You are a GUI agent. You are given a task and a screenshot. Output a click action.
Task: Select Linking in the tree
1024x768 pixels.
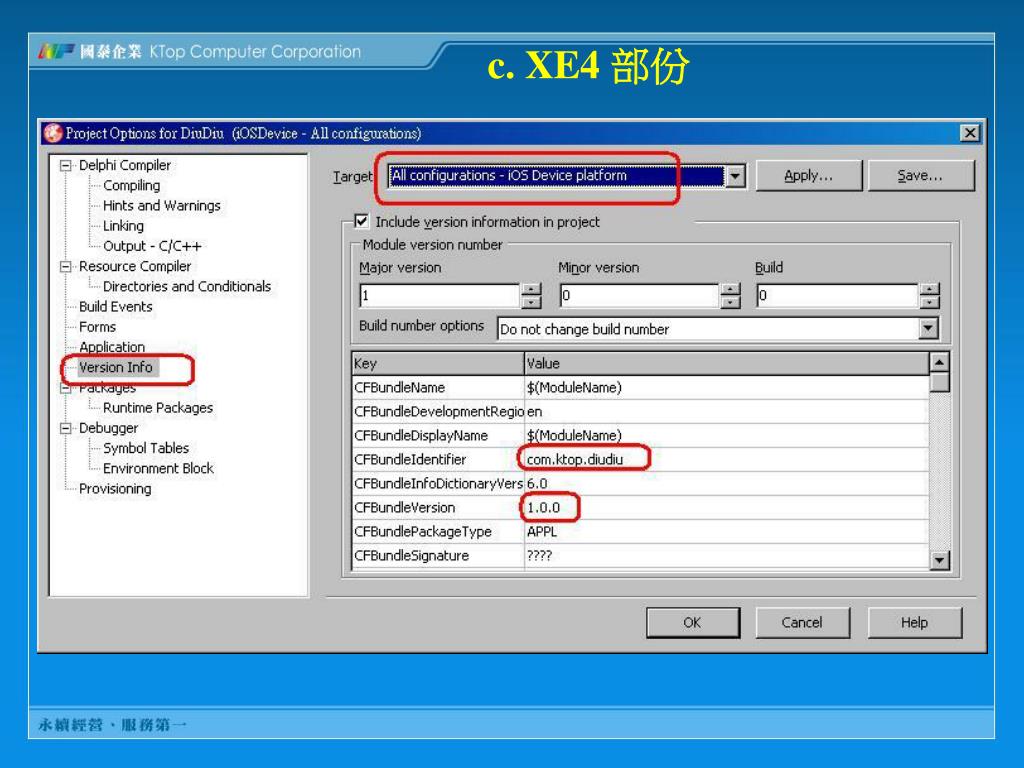[123, 226]
